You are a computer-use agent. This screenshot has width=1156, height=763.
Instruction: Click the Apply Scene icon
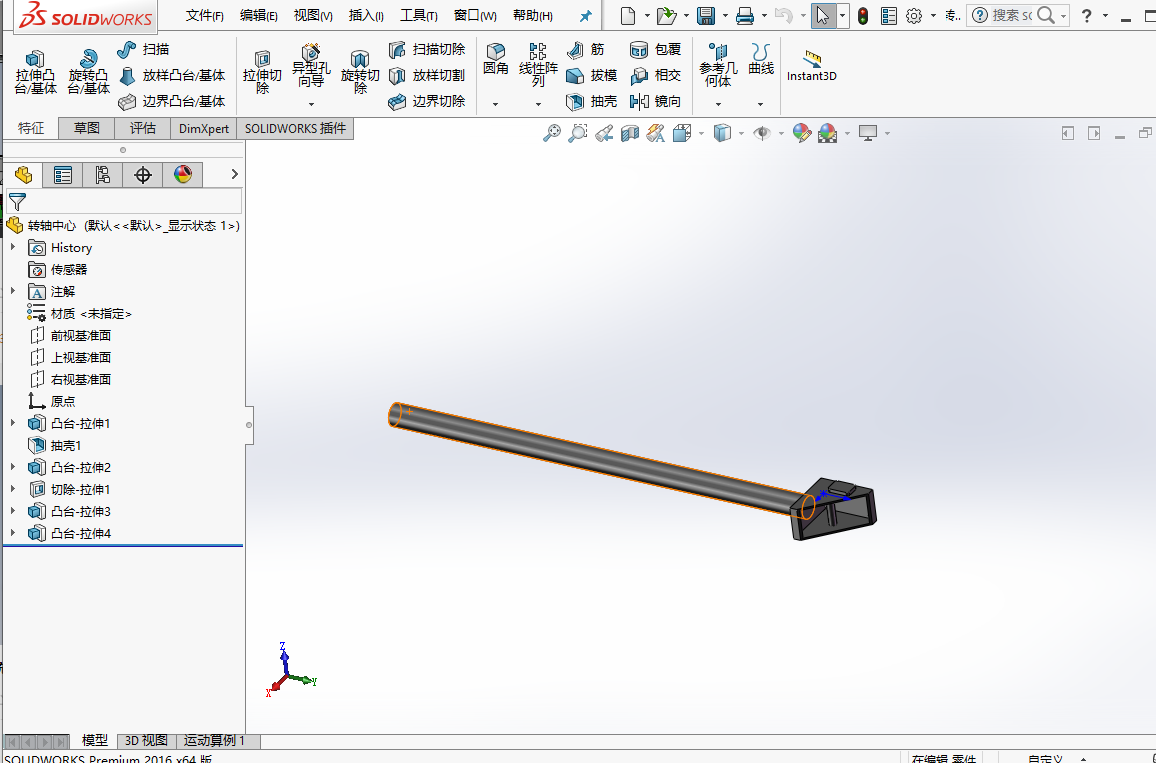point(828,133)
